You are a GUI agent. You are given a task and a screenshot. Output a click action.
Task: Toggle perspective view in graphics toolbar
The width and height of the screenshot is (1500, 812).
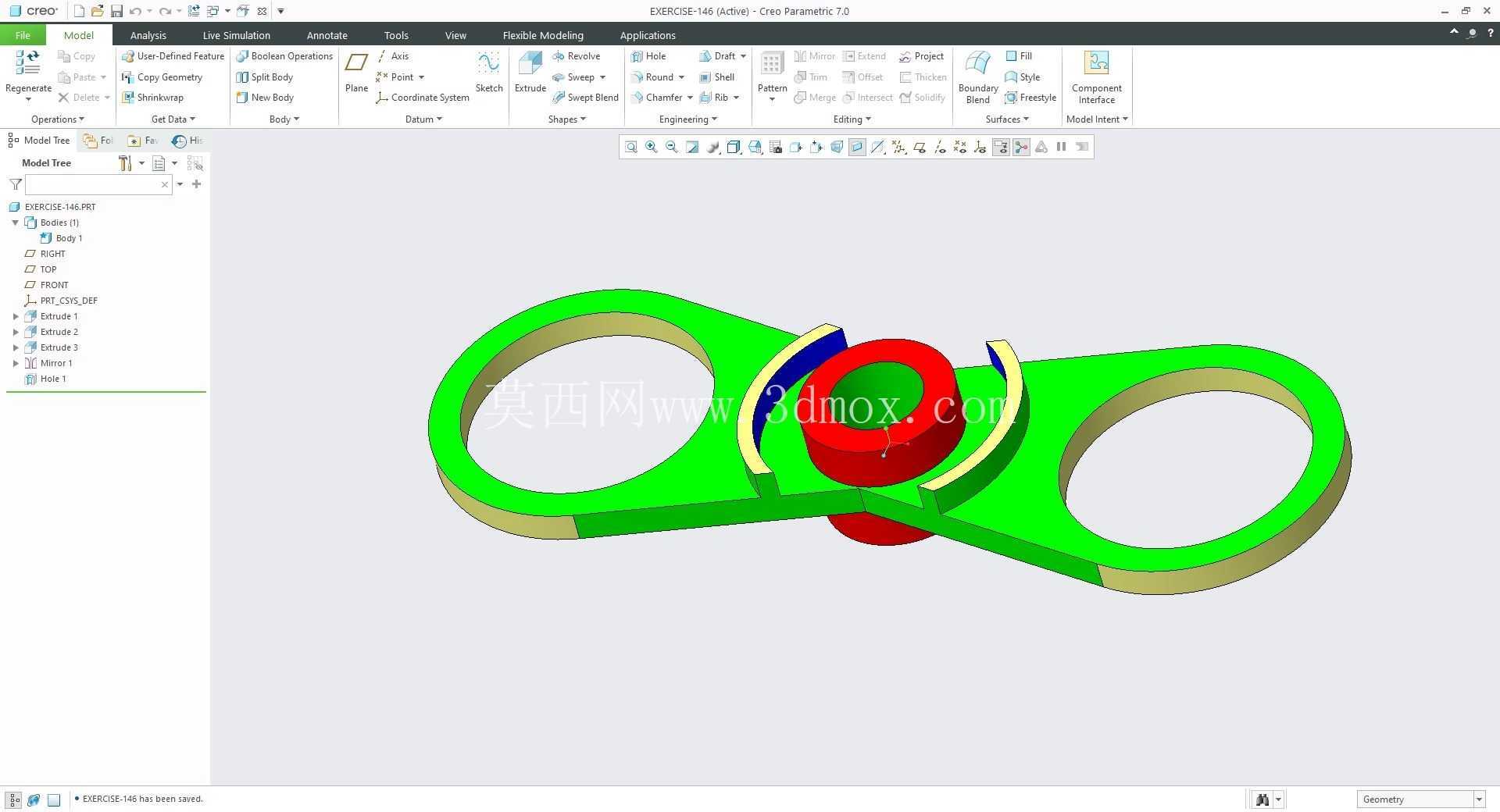click(x=837, y=147)
